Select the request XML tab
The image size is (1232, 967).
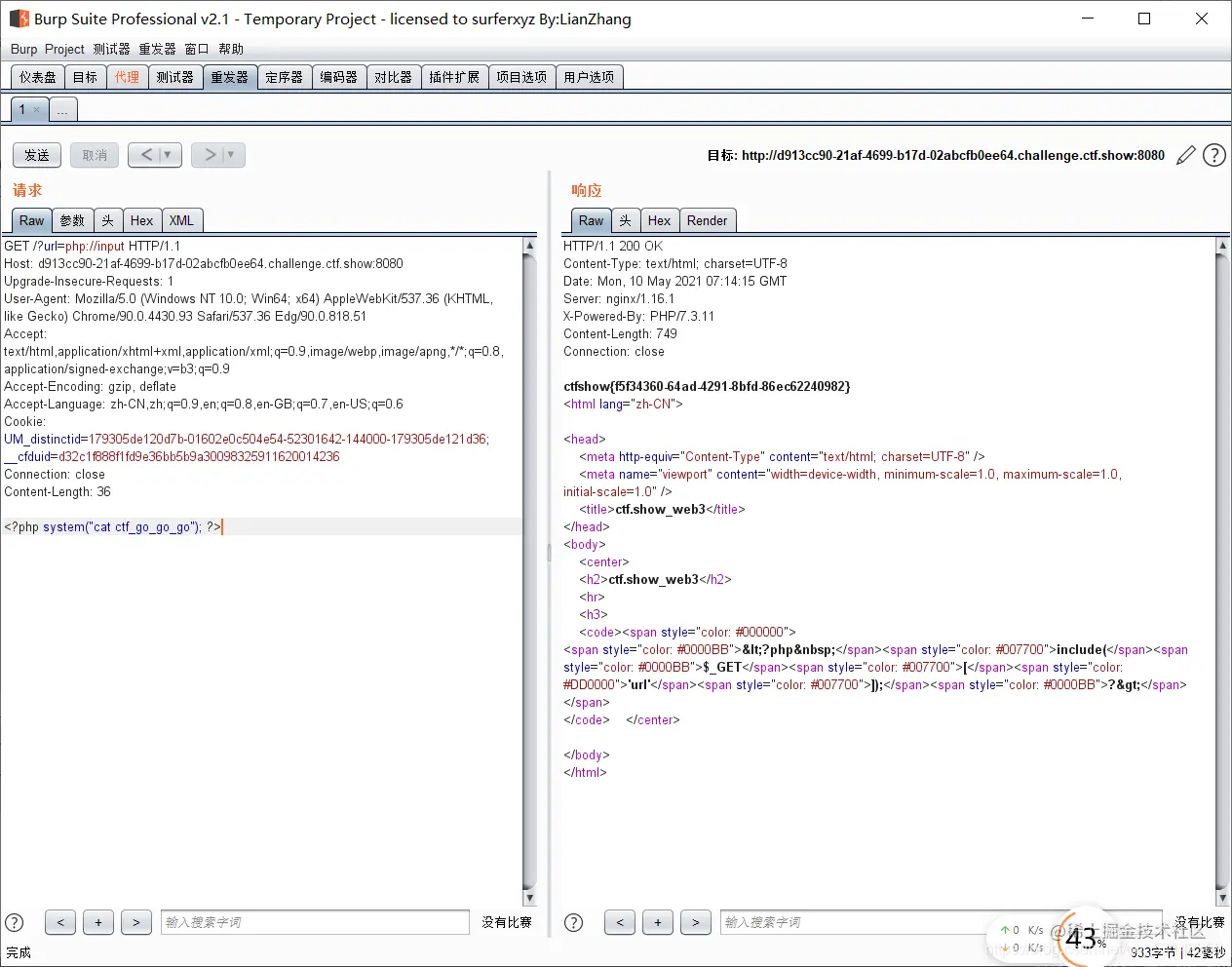(x=181, y=220)
